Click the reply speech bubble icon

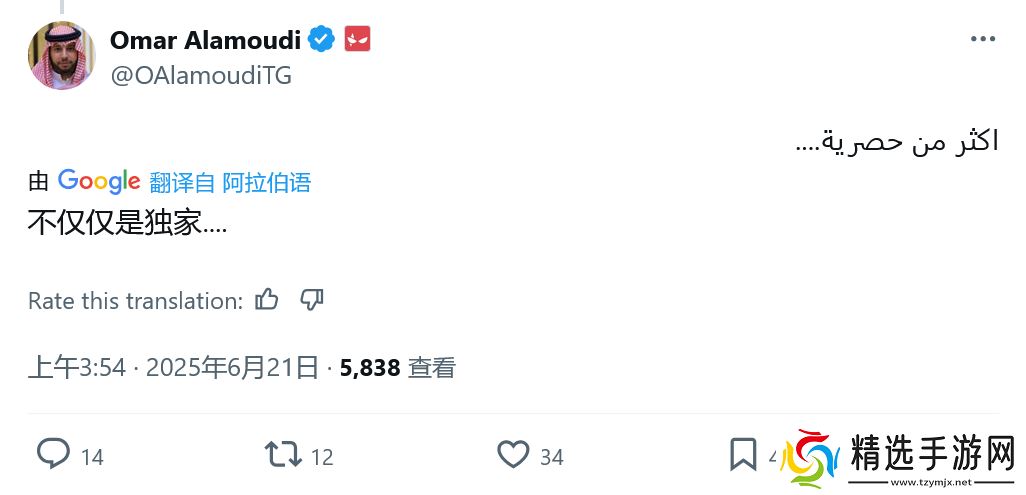(53, 455)
